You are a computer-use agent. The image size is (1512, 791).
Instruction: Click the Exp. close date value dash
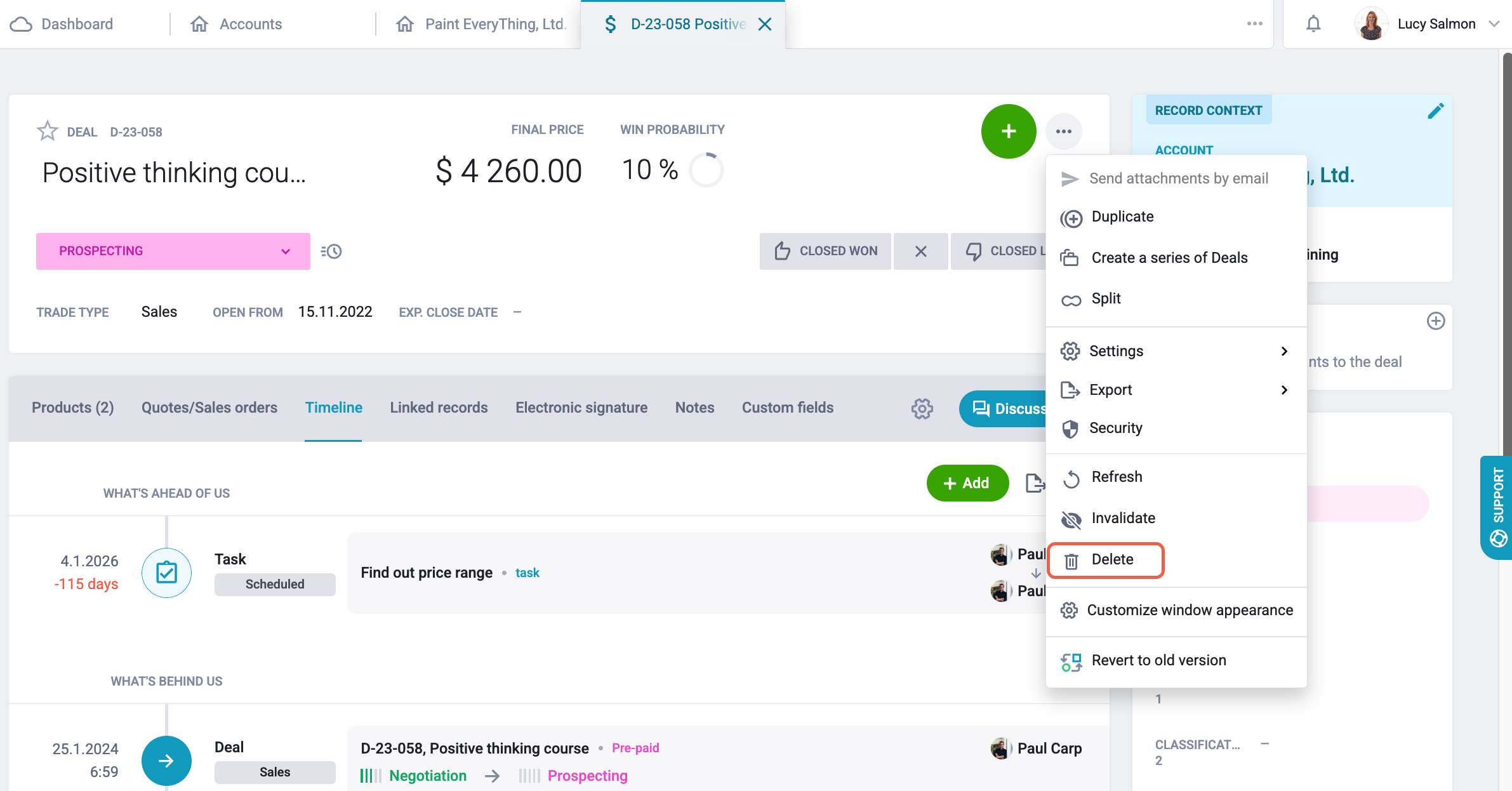tap(517, 312)
